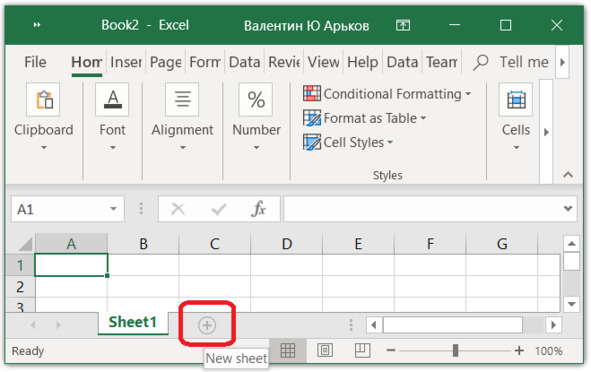The height and width of the screenshot is (372, 591).
Task: Click previous sheet navigation arrow
Action: (33, 325)
